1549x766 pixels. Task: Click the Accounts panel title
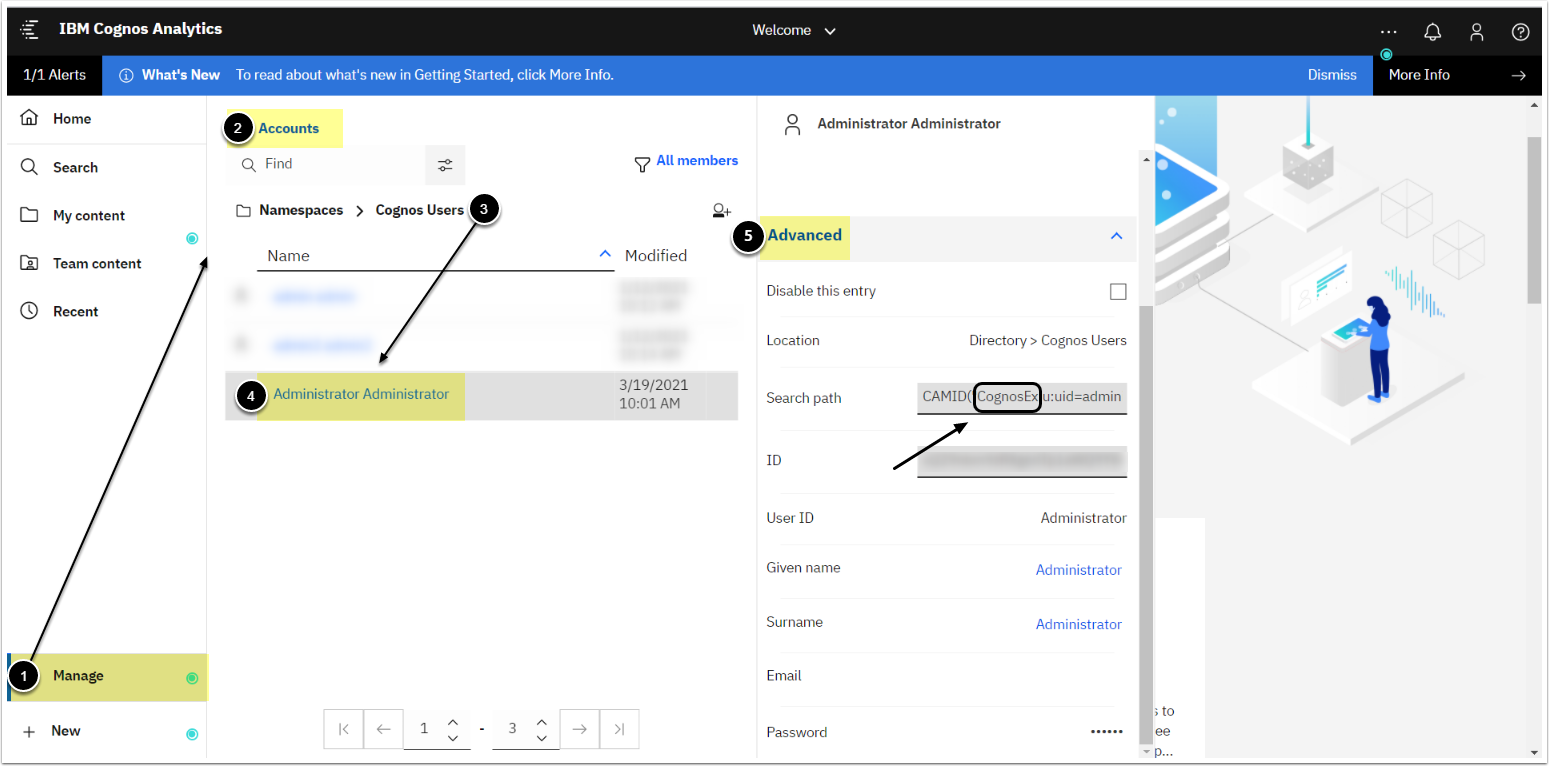pyautogui.click(x=289, y=128)
